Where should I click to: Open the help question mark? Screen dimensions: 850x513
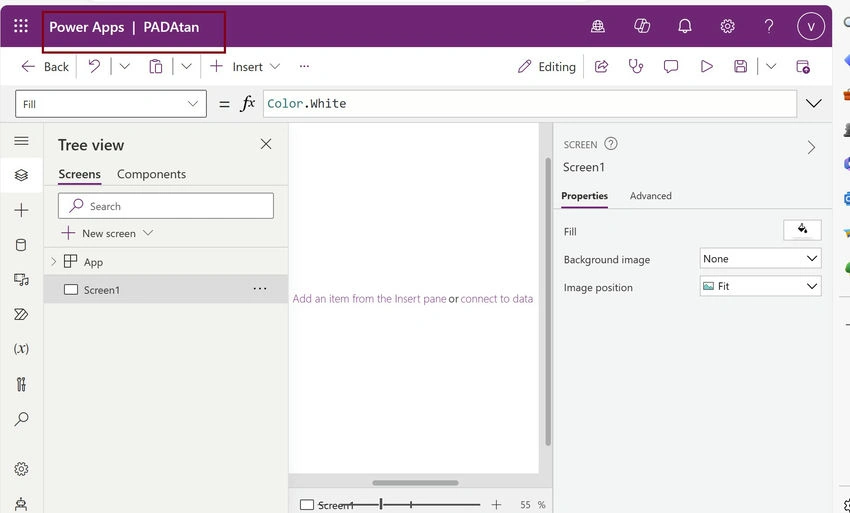[769, 26]
